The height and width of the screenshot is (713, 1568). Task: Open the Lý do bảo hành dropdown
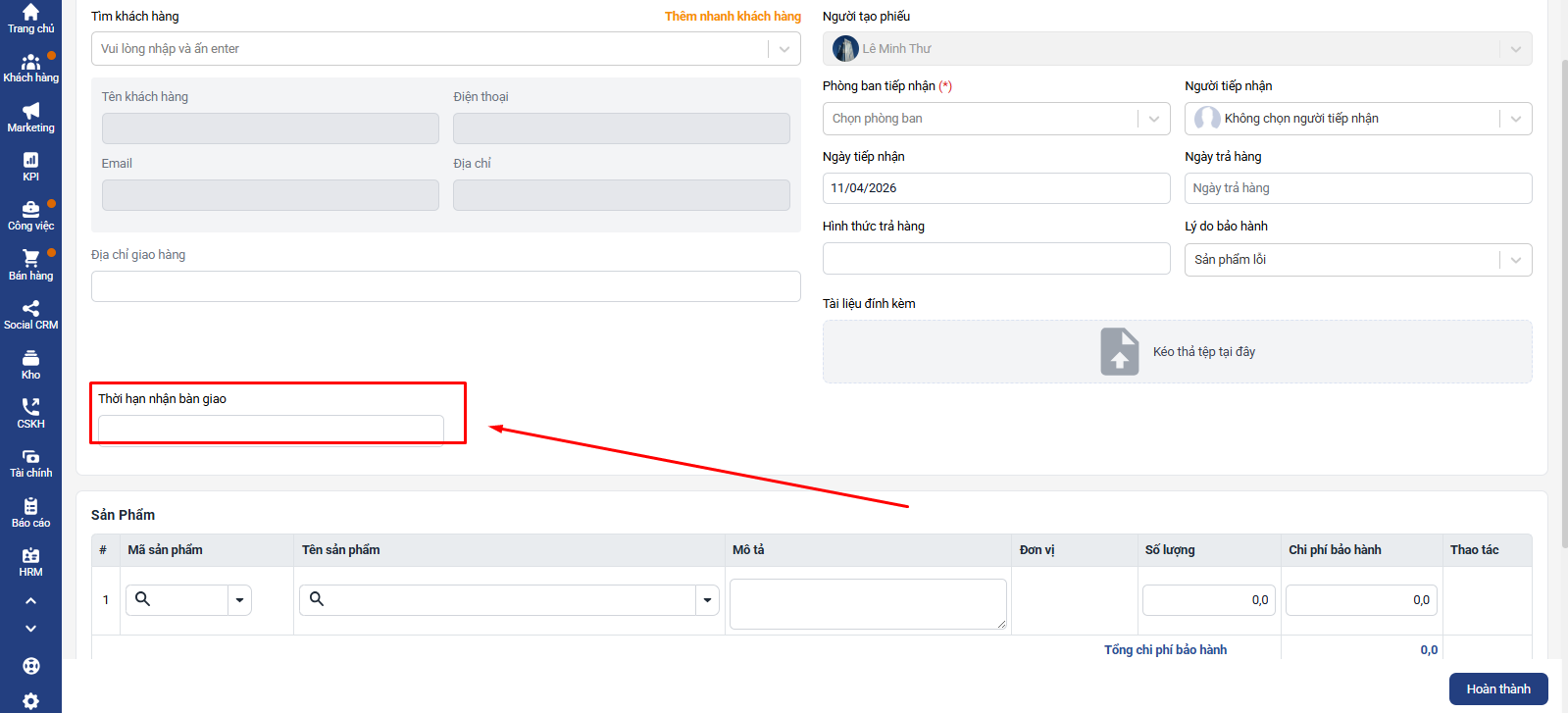1515,260
